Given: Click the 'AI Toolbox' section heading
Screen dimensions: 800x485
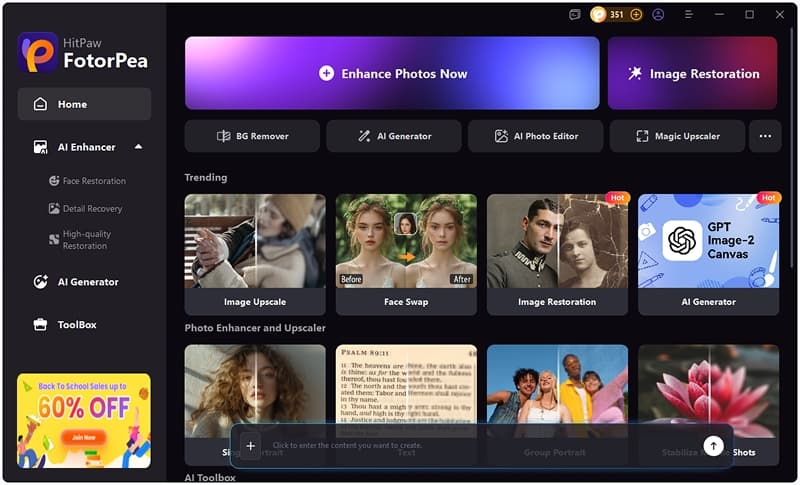Looking at the screenshot, I should click(x=210, y=478).
